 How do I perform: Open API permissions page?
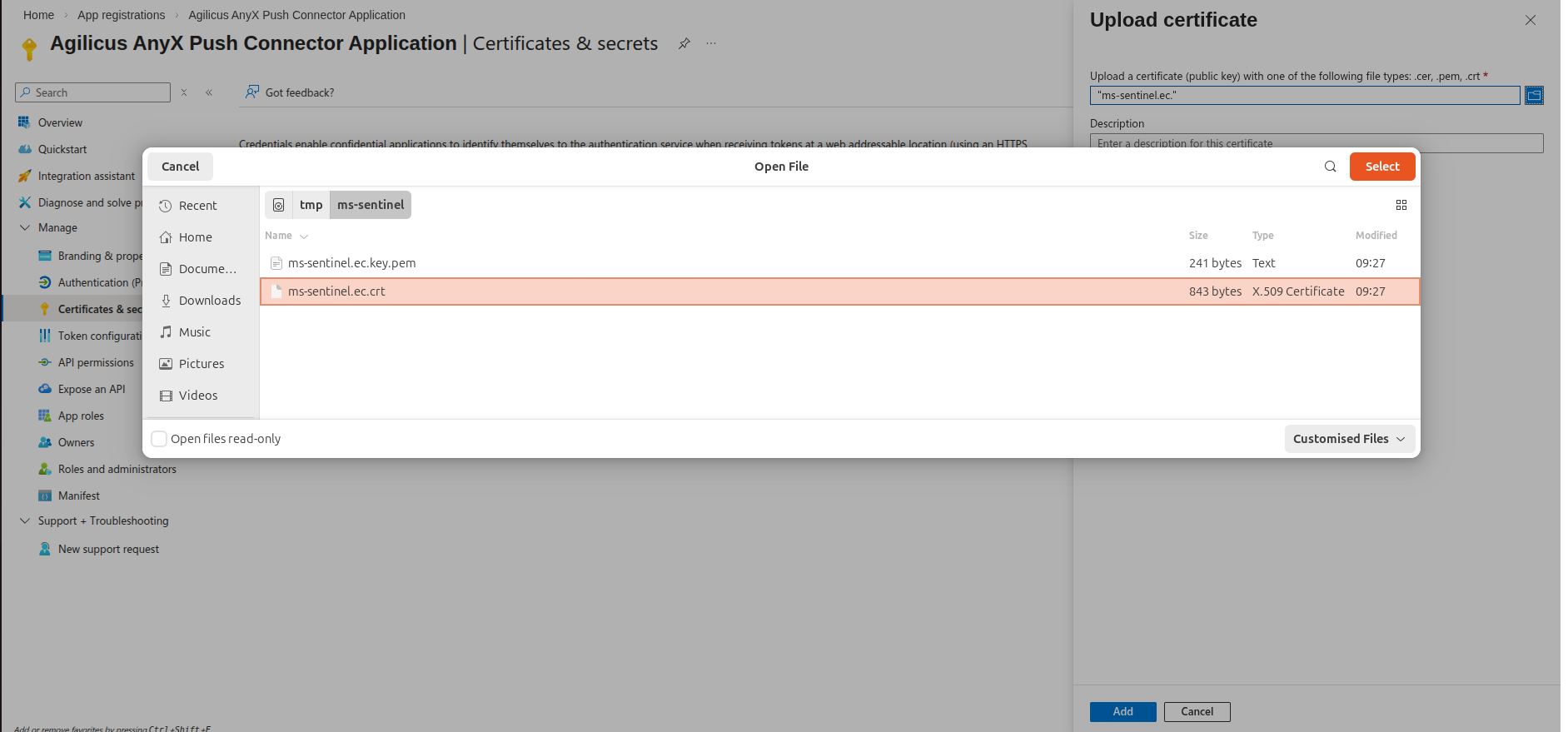pos(96,362)
